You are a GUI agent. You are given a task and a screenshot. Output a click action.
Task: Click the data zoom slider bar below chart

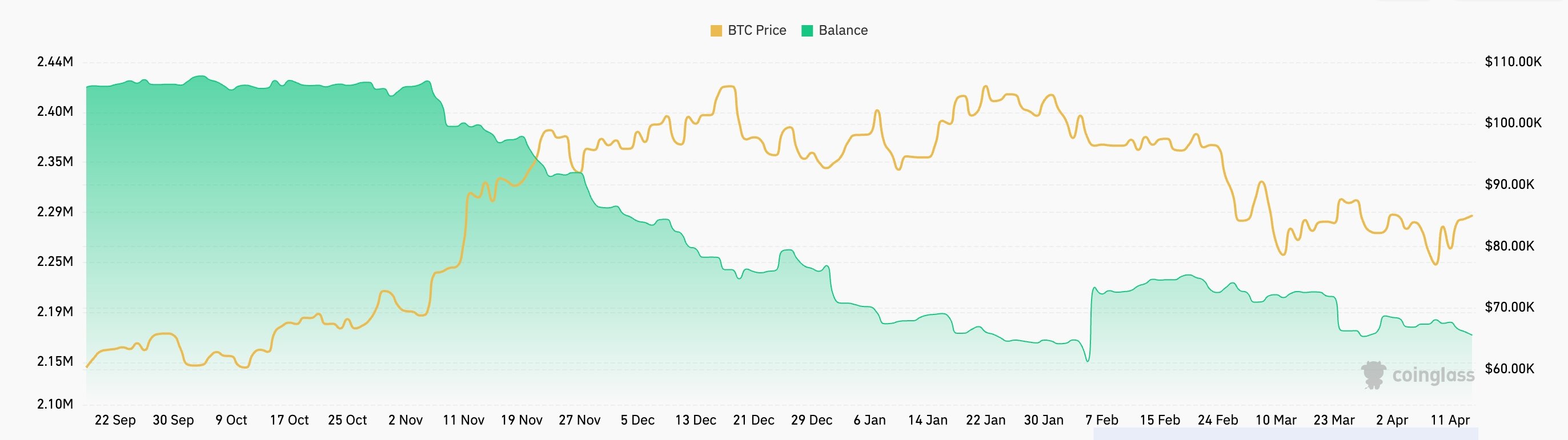tap(1286, 434)
